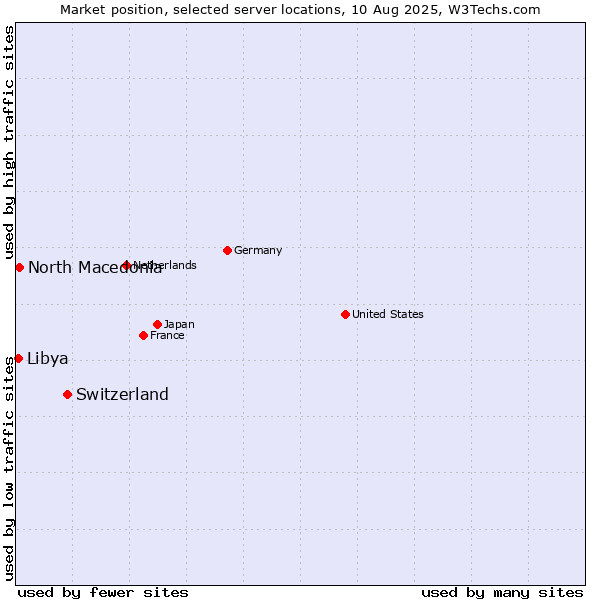Click the Libya red diamond marker

(x=18, y=359)
